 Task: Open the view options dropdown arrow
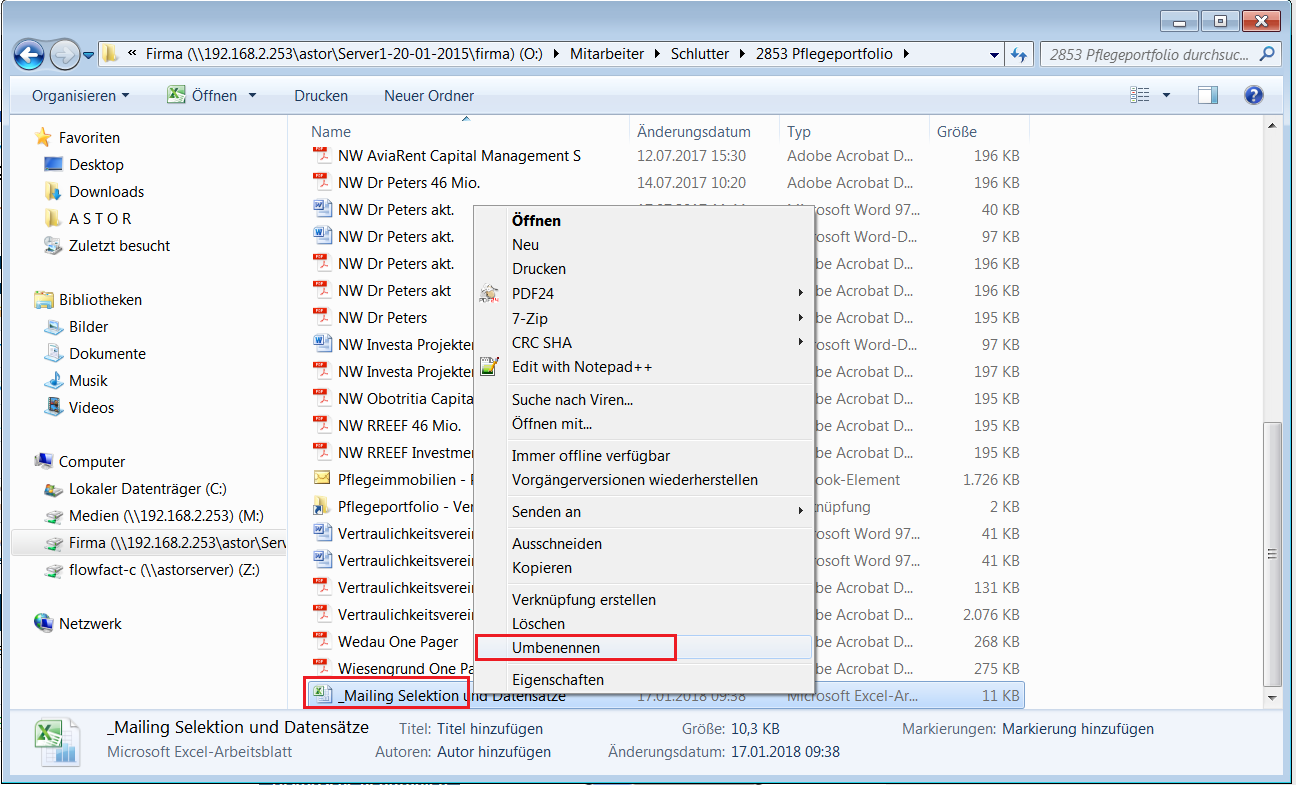pyautogui.click(x=1166, y=96)
